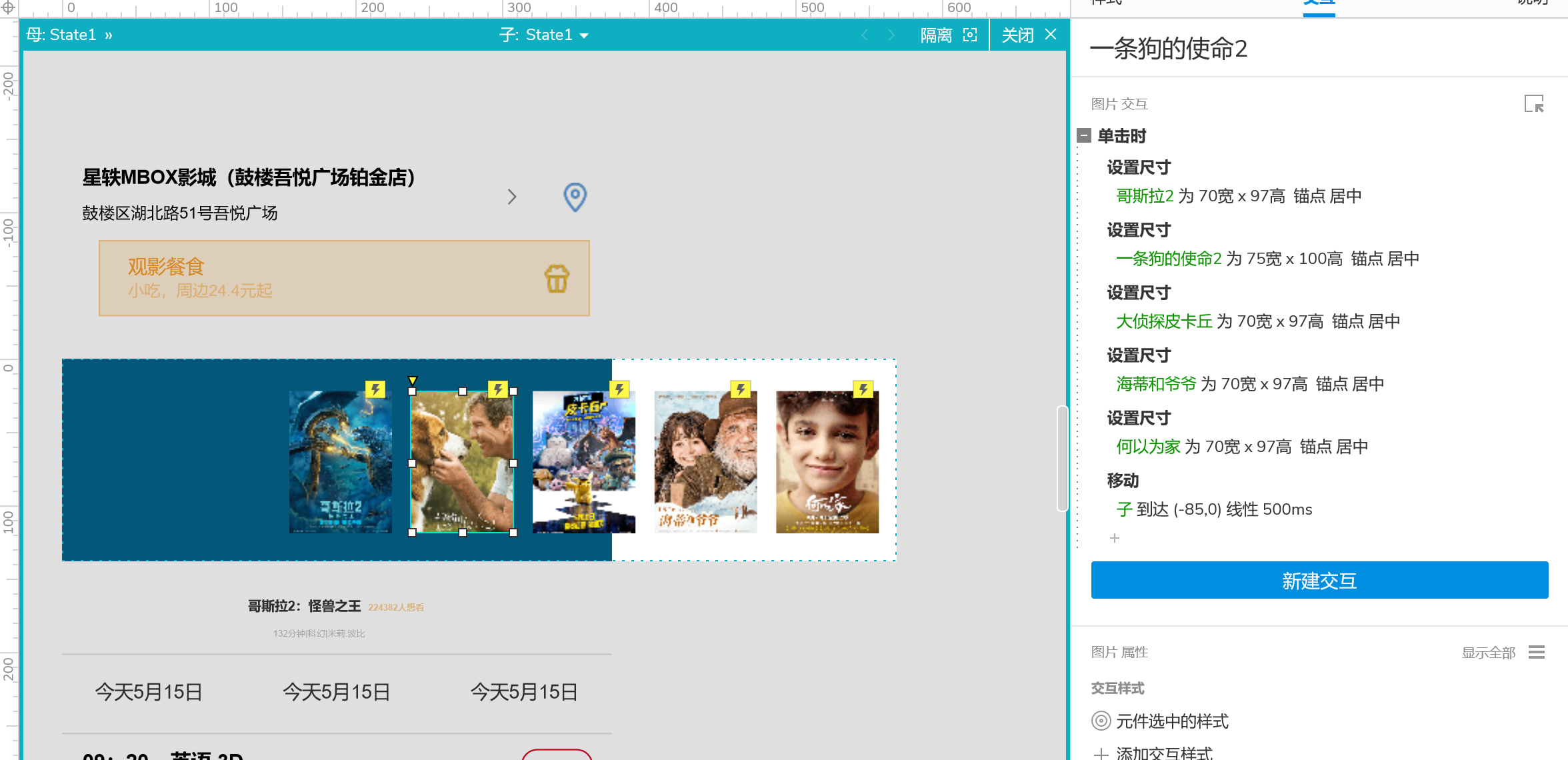Viewport: 1568px width, 760px height.
Task: Click lightning badge on Godzilla poster
Action: 375,389
